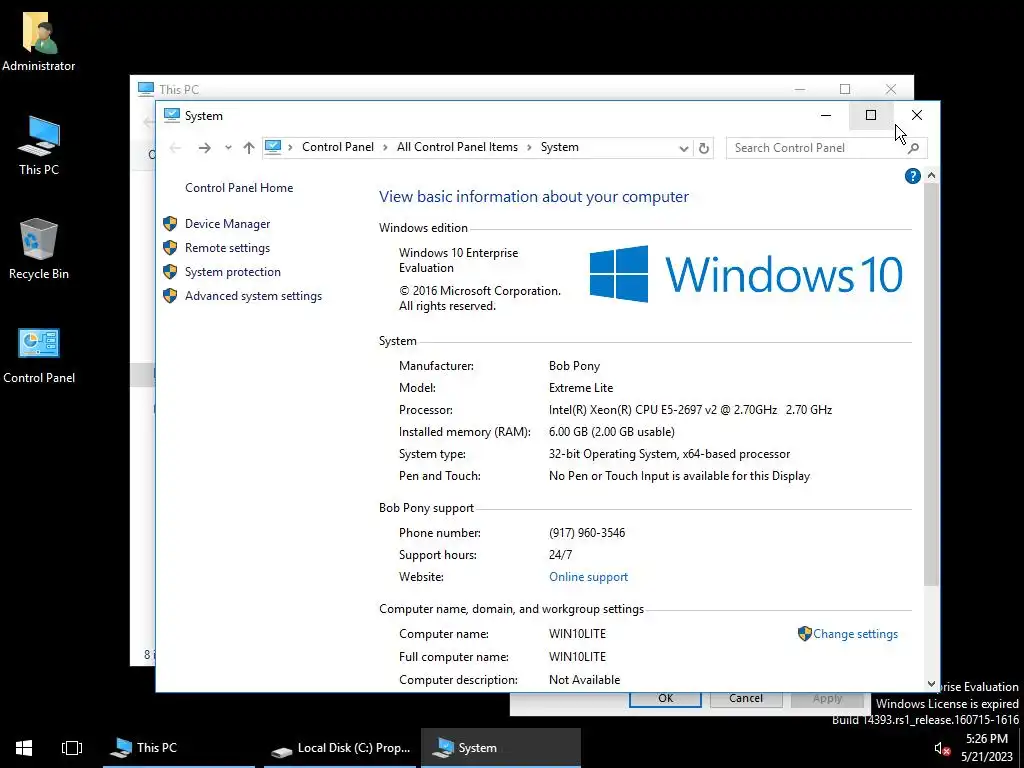
Task: Click the shield icon beside System protection
Action: pyautogui.click(x=170, y=272)
